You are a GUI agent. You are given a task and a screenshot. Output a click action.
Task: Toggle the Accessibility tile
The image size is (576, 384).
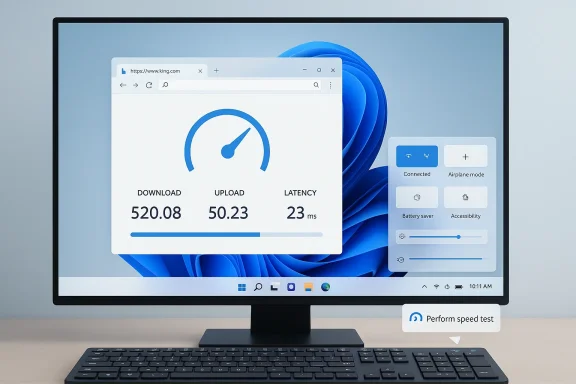[465, 197]
